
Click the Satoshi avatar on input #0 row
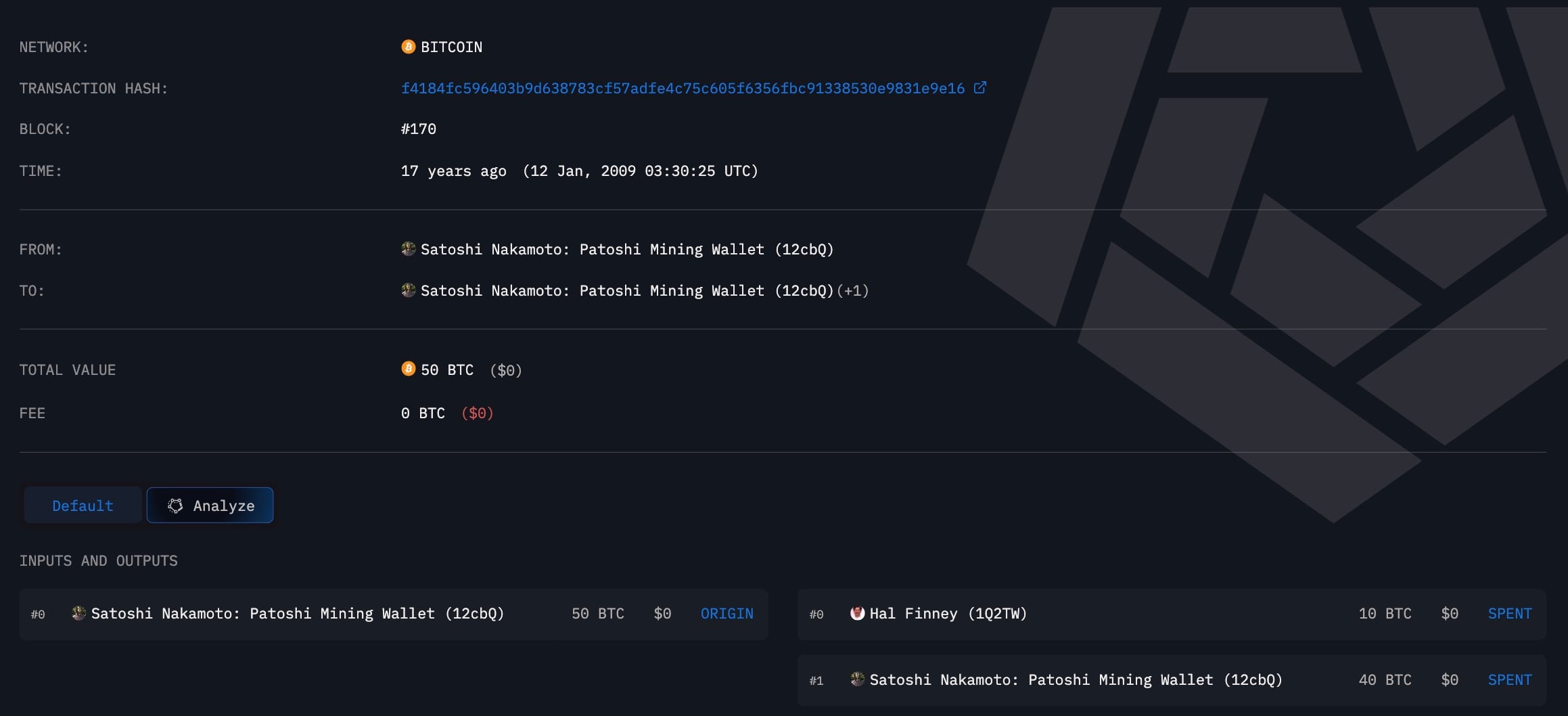[78, 613]
